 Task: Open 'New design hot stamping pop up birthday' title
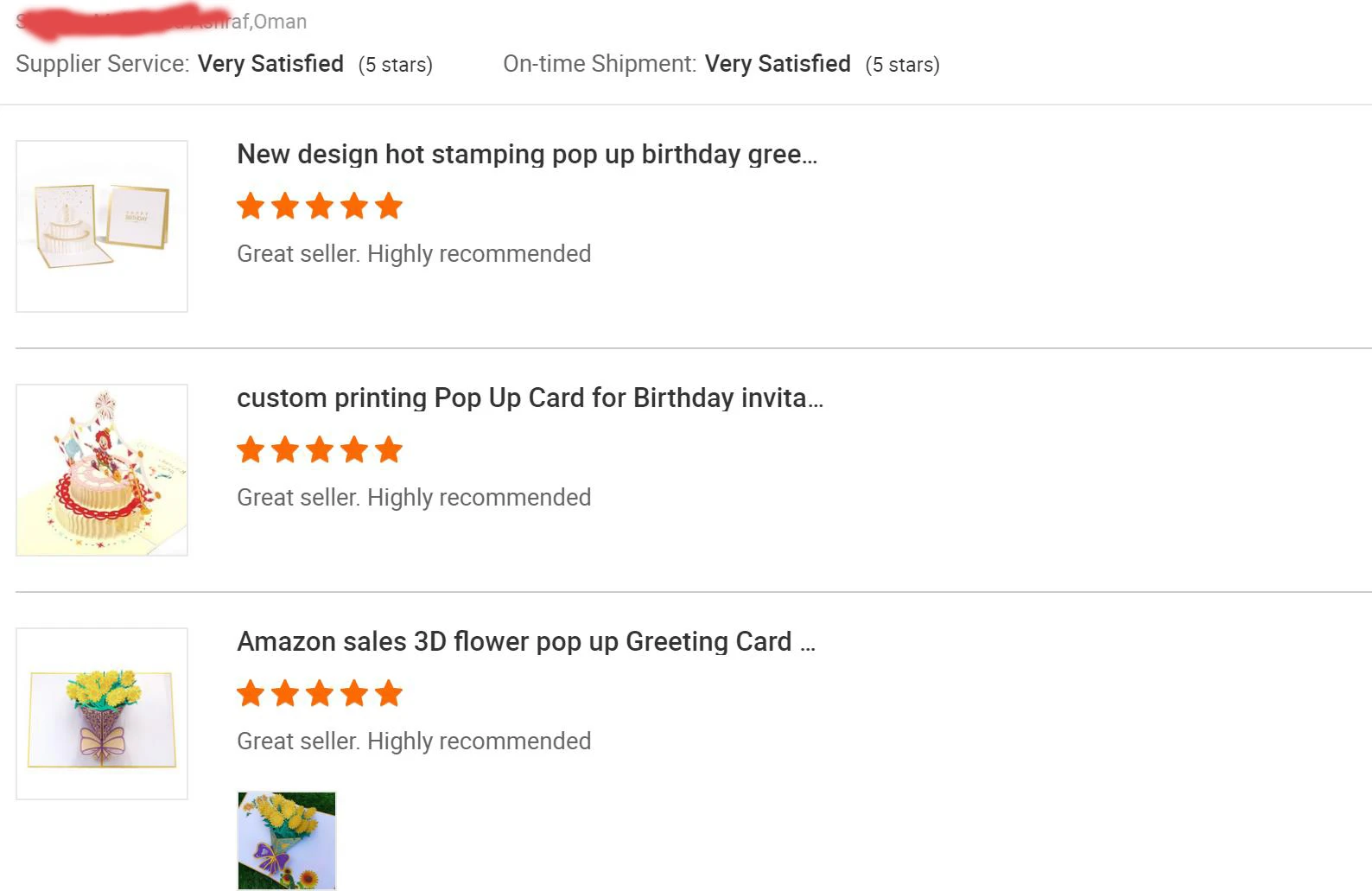click(x=527, y=155)
